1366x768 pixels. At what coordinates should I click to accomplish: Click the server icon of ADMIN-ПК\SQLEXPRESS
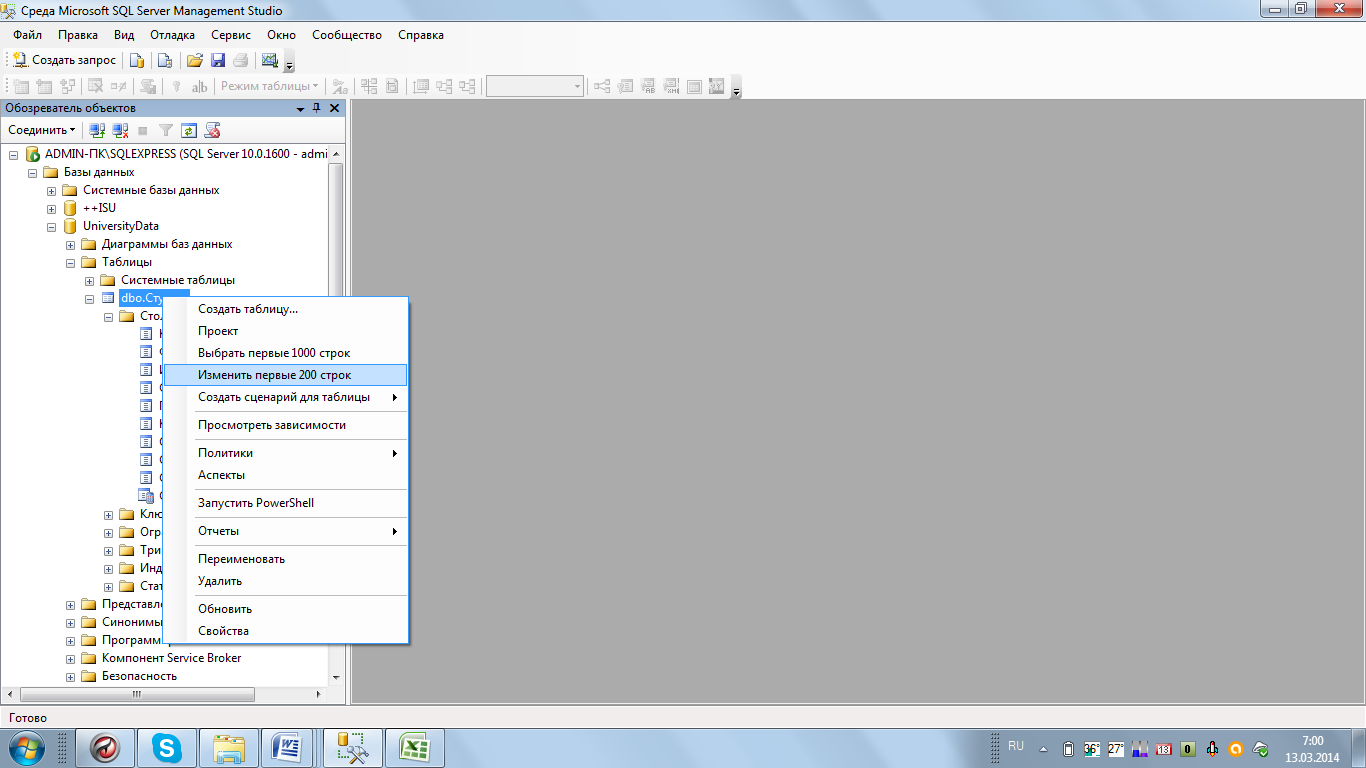pos(32,154)
